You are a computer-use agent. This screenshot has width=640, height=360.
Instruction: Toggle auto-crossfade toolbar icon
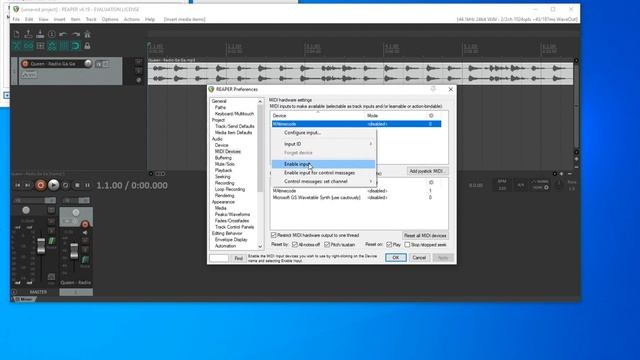point(16,46)
